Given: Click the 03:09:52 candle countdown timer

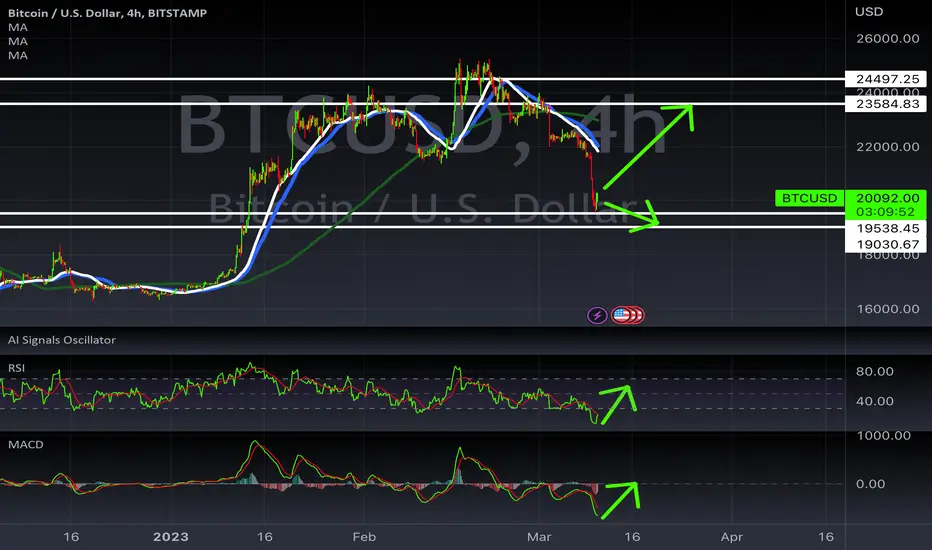Looking at the screenshot, I should pyautogui.click(x=886, y=212).
